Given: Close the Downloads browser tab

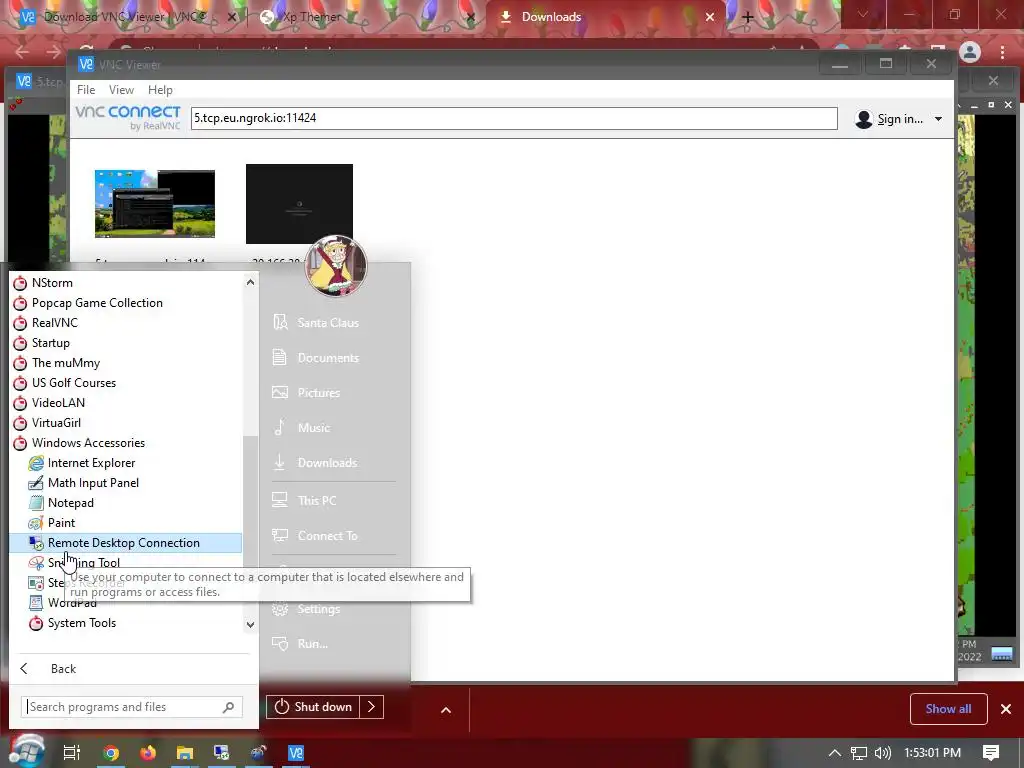Looking at the screenshot, I should pyautogui.click(x=710, y=17).
